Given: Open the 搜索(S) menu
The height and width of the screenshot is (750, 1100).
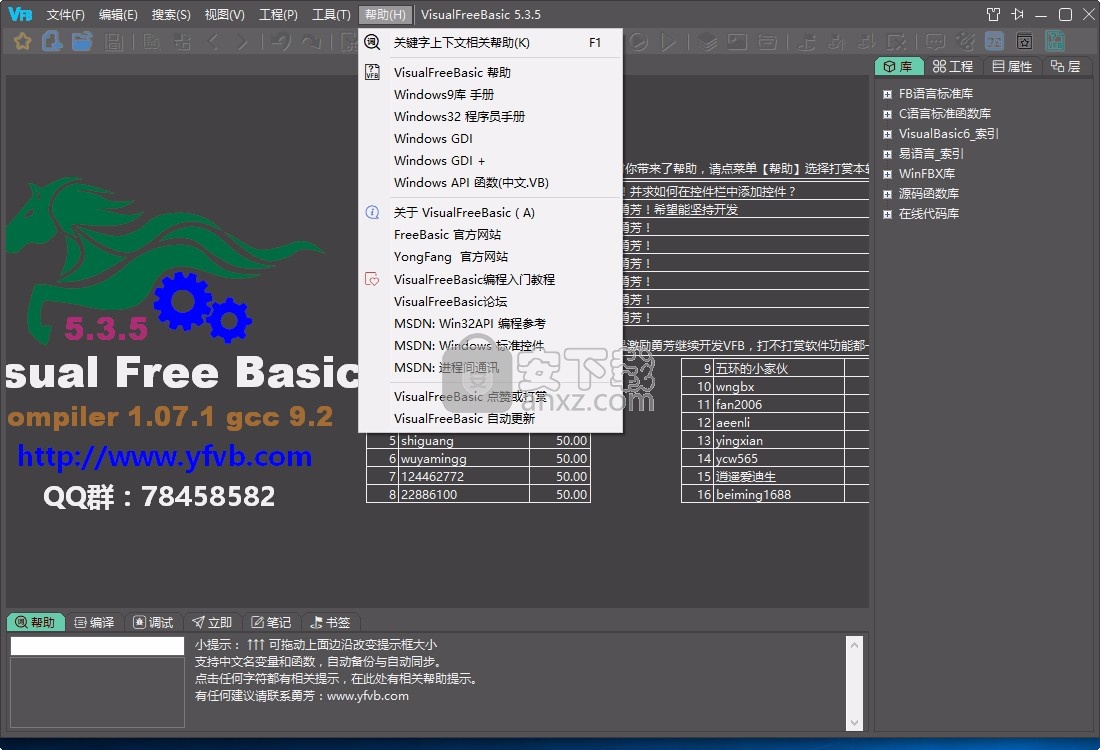Looking at the screenshot, I should [171, 15].
